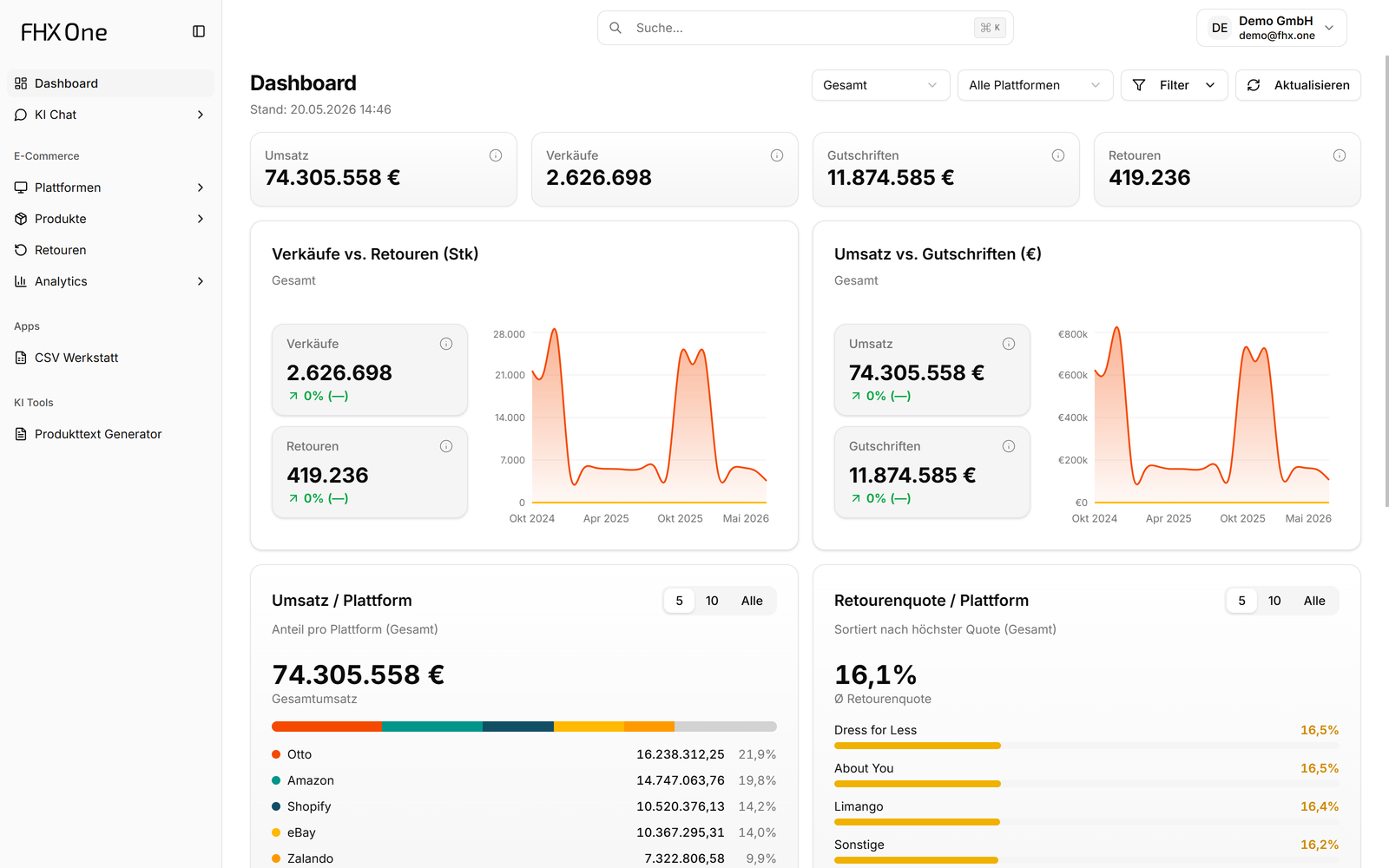Click the funnel icon in Filter

1139,85
